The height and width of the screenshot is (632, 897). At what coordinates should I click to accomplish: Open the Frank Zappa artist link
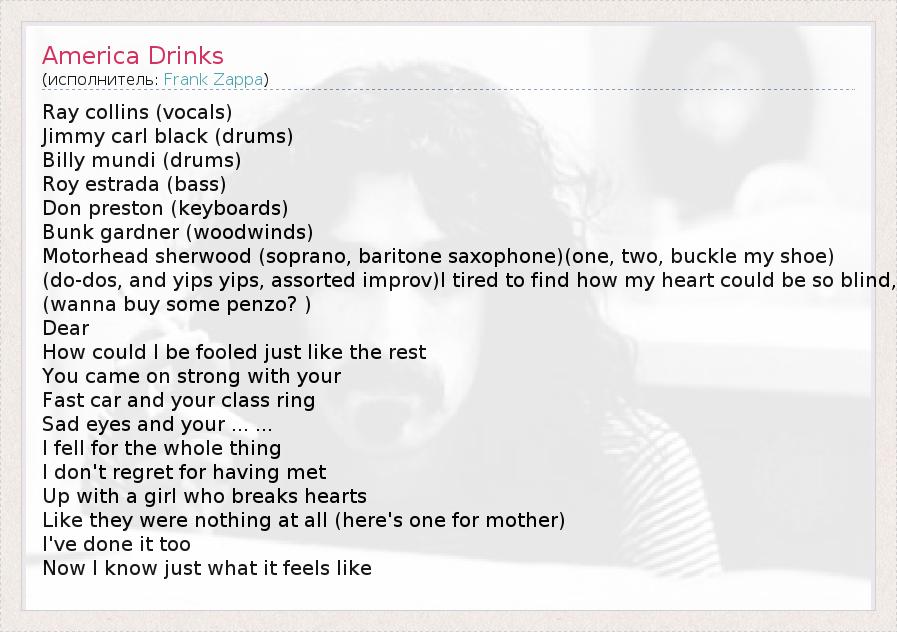pyautogui.click(x=214, y=79)
